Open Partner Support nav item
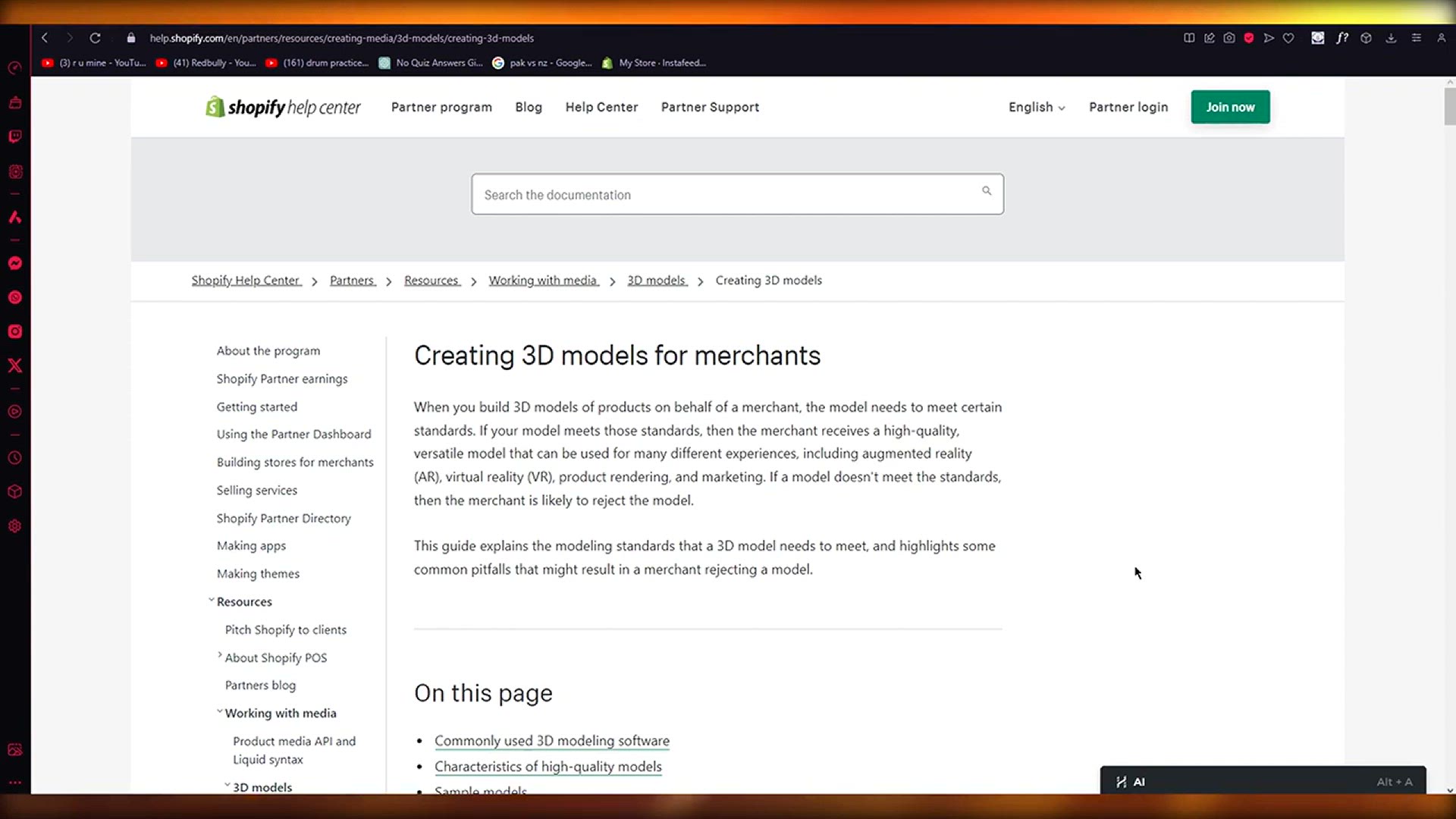1456x819 pixels. (710, 107)
